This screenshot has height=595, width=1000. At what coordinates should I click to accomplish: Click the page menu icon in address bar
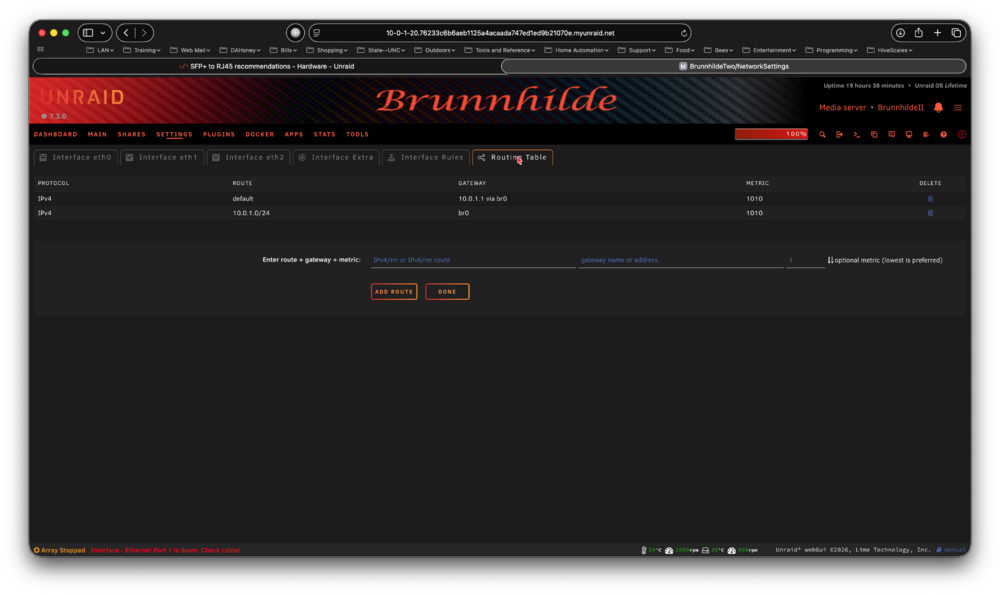click(317, 33)
